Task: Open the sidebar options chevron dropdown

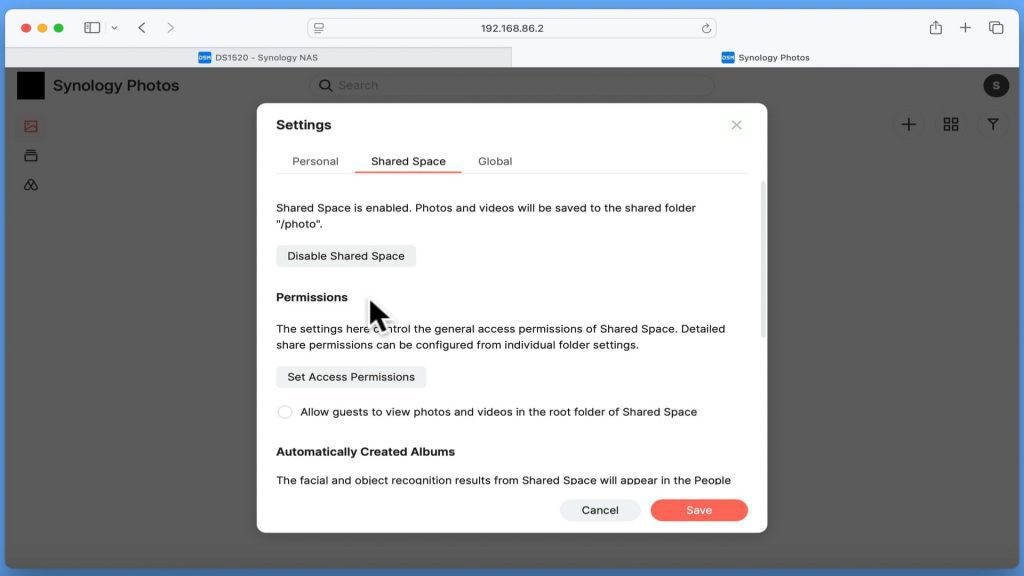Action: [x=114, y=28]
